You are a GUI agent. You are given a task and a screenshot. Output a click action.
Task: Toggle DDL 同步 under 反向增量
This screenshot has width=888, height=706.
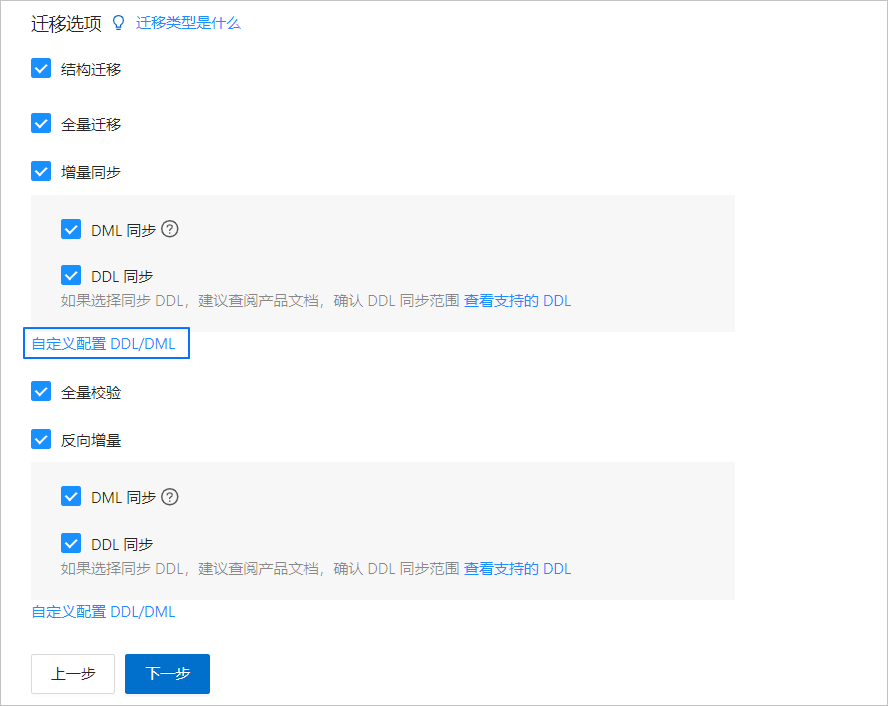pos(71,544)
